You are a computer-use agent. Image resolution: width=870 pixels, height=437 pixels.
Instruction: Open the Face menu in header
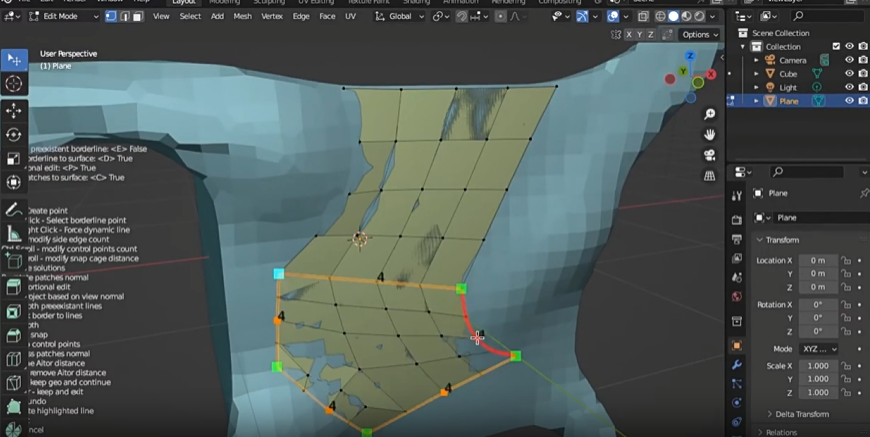(327, 17)
